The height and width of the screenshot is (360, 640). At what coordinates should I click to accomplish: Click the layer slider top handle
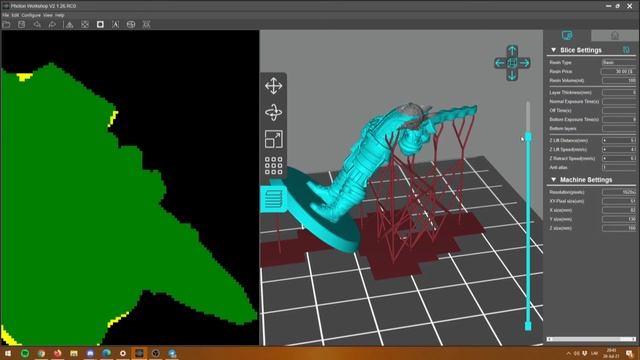528,136
